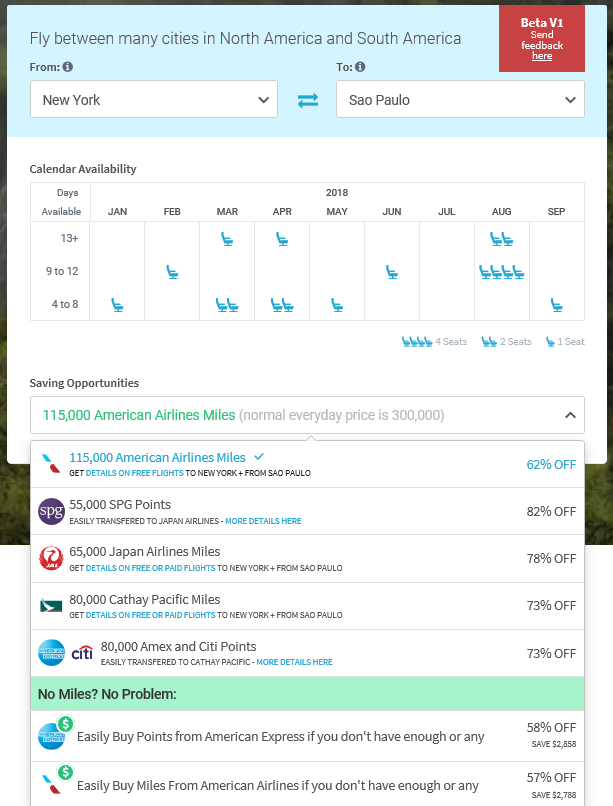Image resolution: width=613 pixels, height=806 pixels.
Task: Click the August 9 to 12 four seats icon
Action: 501,272
